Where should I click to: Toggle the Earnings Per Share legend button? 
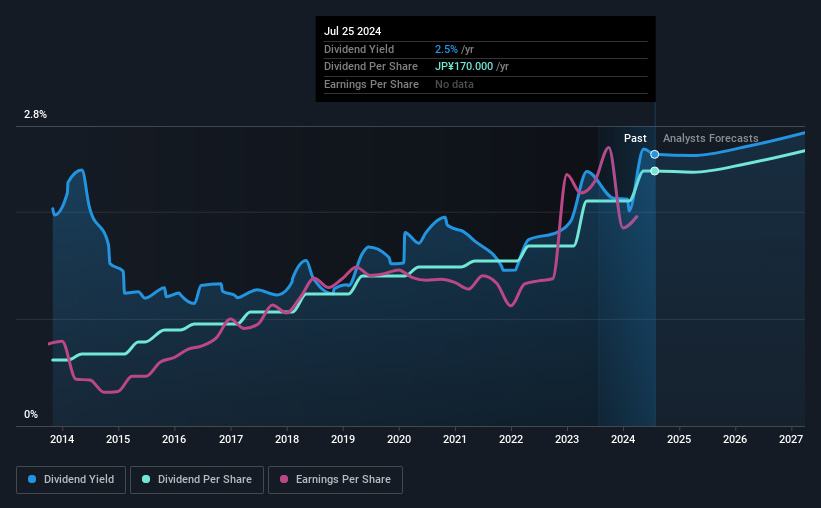tap(335, 479)
